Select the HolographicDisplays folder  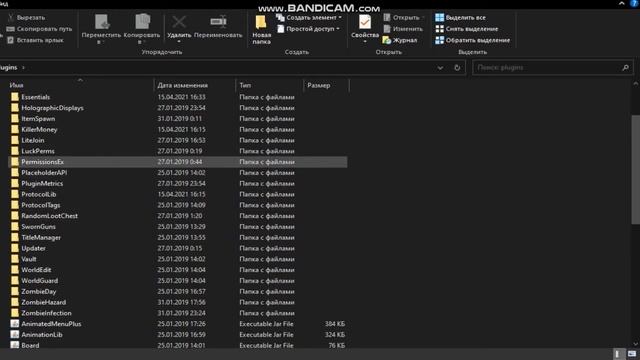[x=178, y=108]
